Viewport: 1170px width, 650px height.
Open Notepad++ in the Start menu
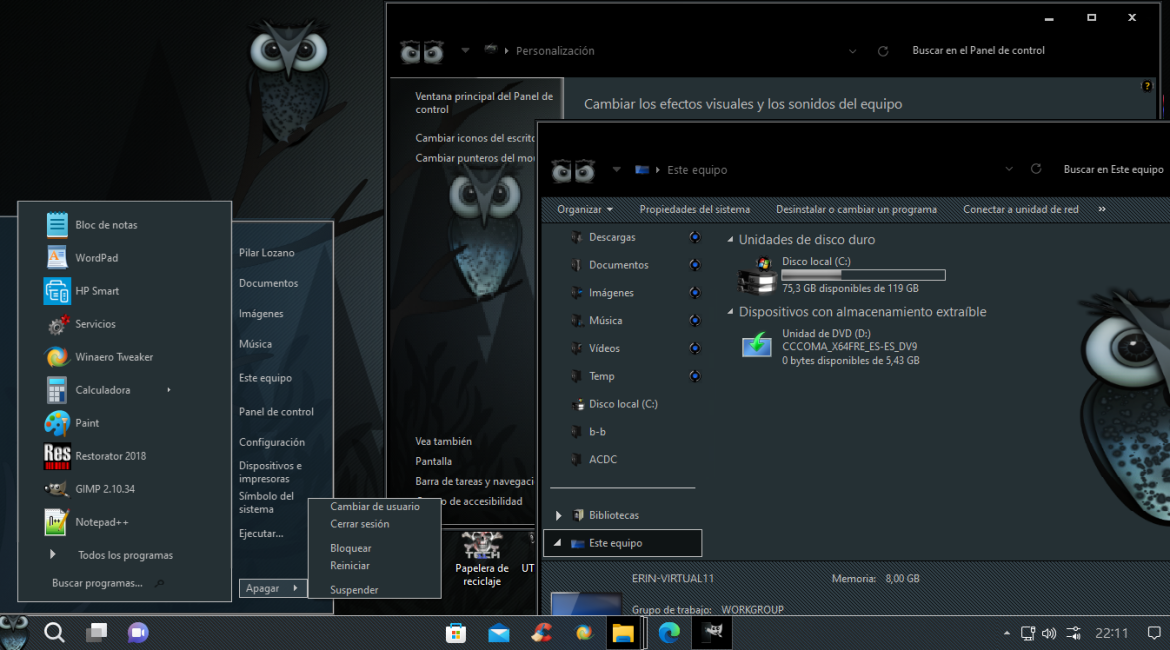point(101,522)
